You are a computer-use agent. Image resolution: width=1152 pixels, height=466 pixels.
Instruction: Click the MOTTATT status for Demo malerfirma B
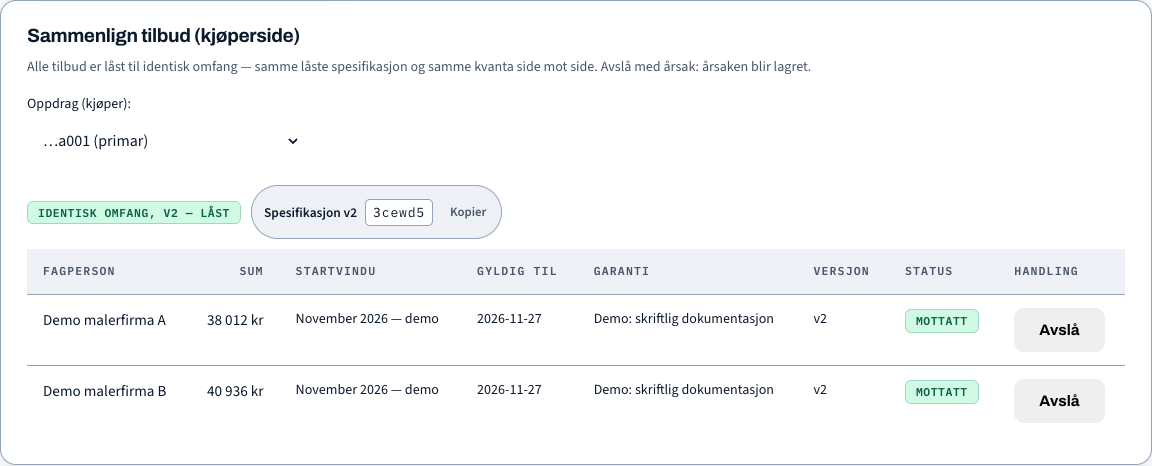(941, 392)
